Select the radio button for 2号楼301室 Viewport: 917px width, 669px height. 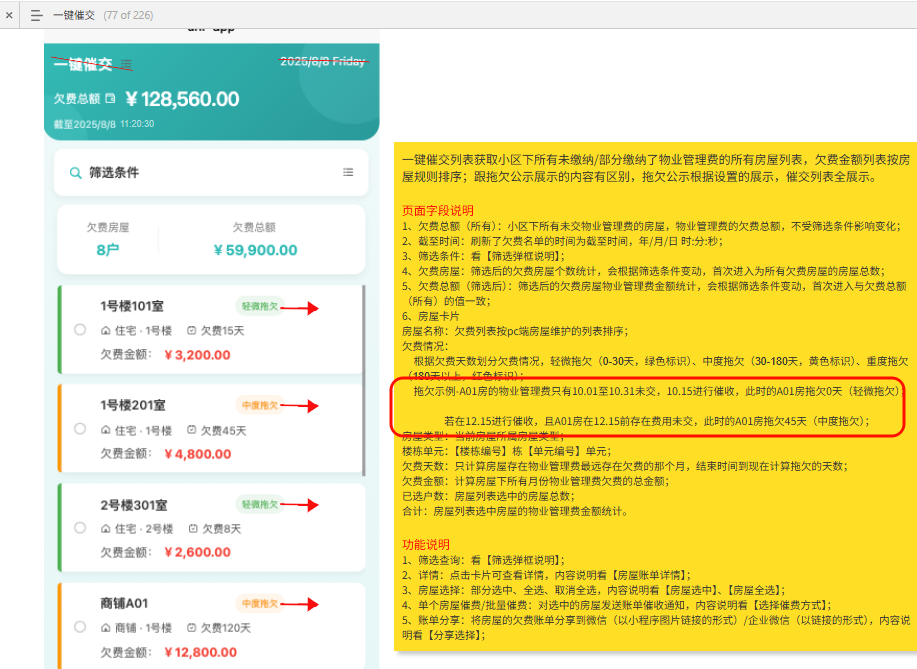pyautogui.click(x=80, y=528)
